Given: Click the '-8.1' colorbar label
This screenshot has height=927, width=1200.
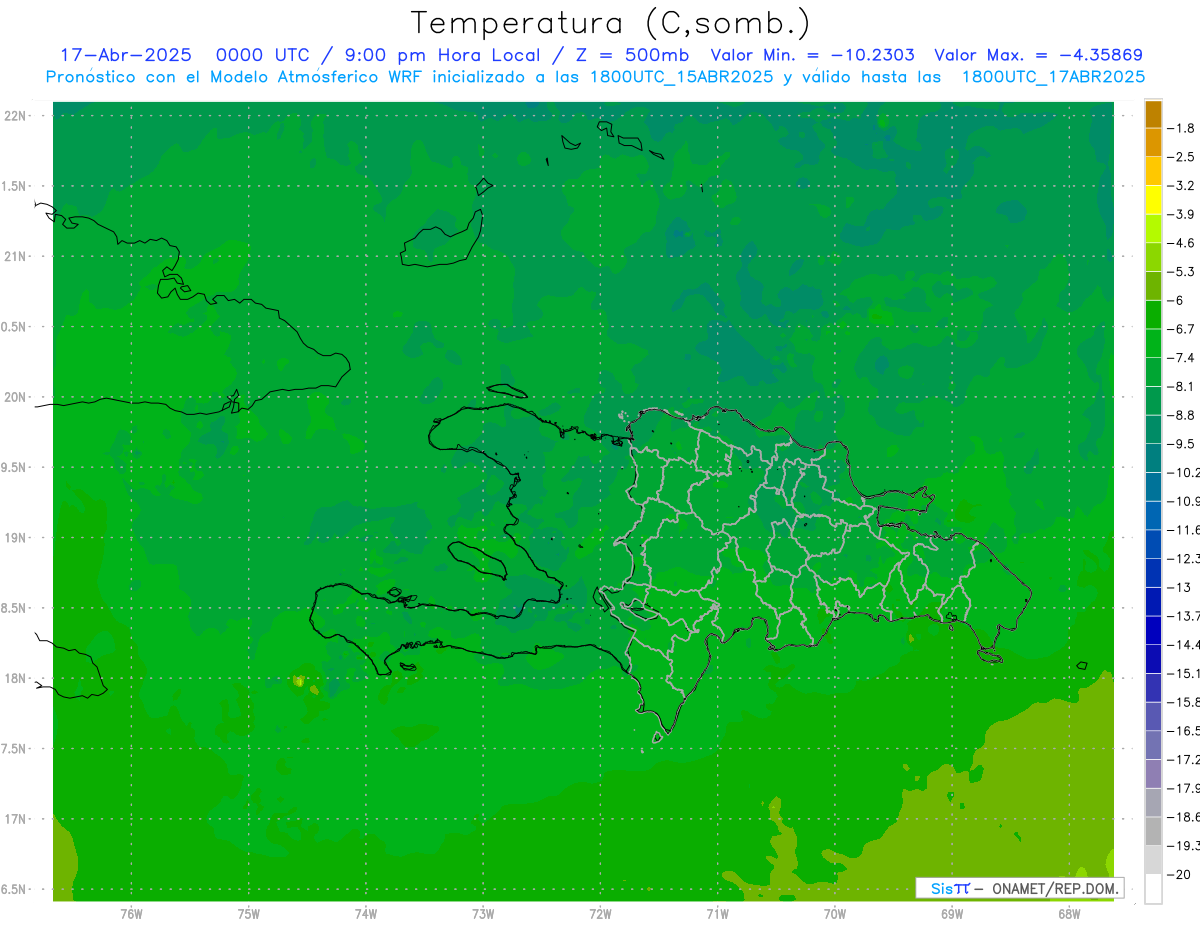Looking at the screenshot, I should [1183, 386].
